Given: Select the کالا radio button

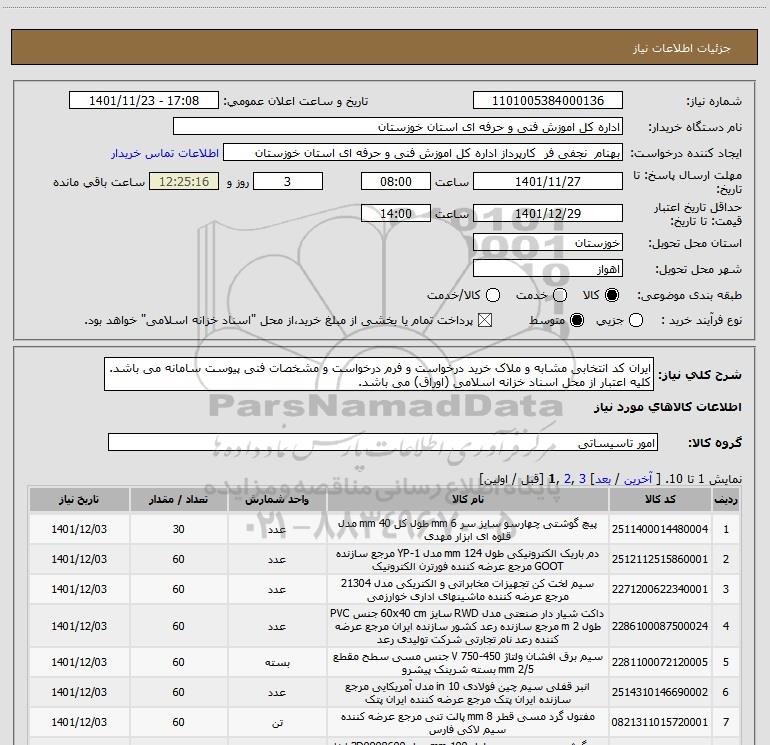Looking at the screenshot, I should coord(612,295).
